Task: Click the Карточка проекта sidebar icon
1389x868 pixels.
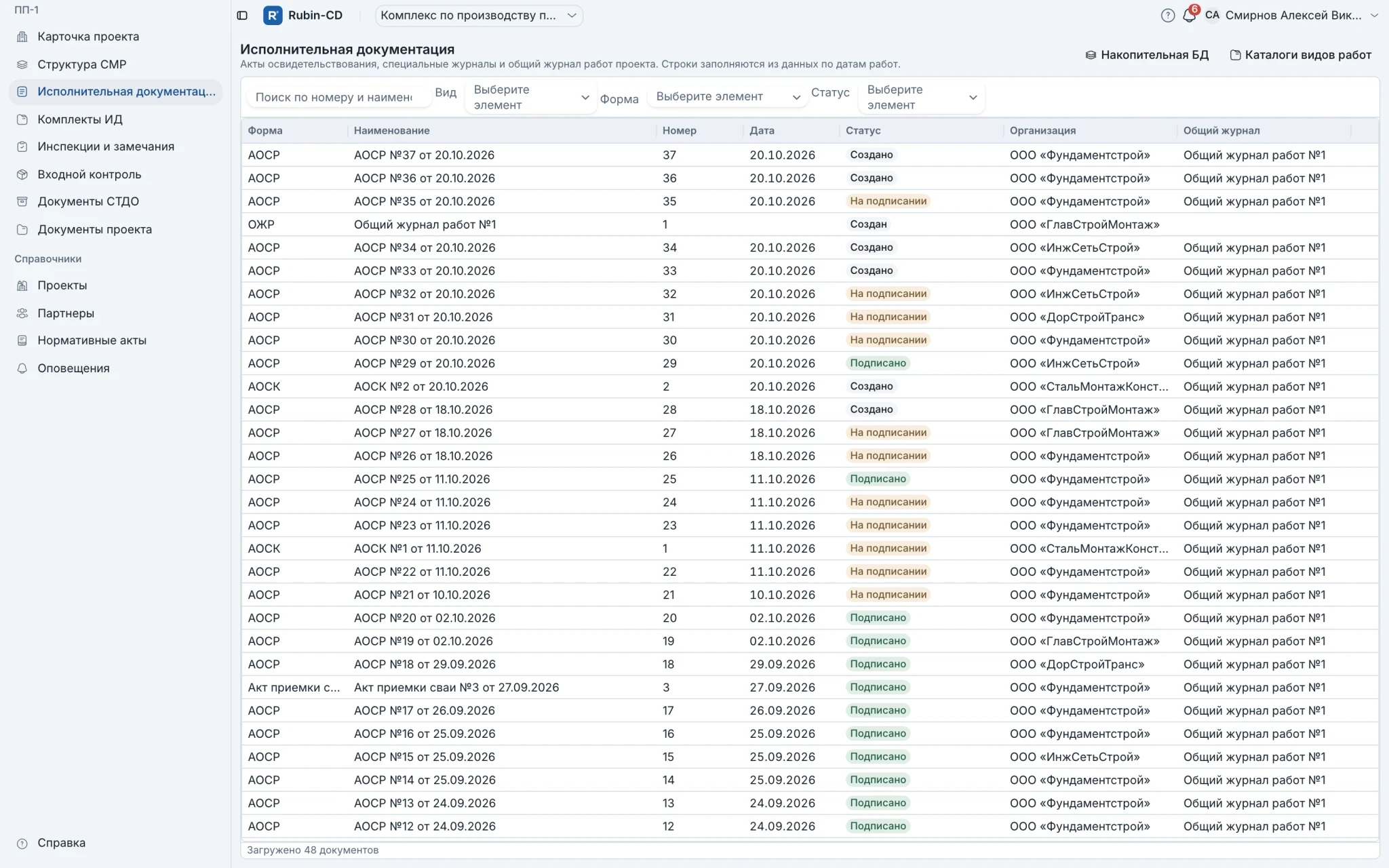Action: 22,37
